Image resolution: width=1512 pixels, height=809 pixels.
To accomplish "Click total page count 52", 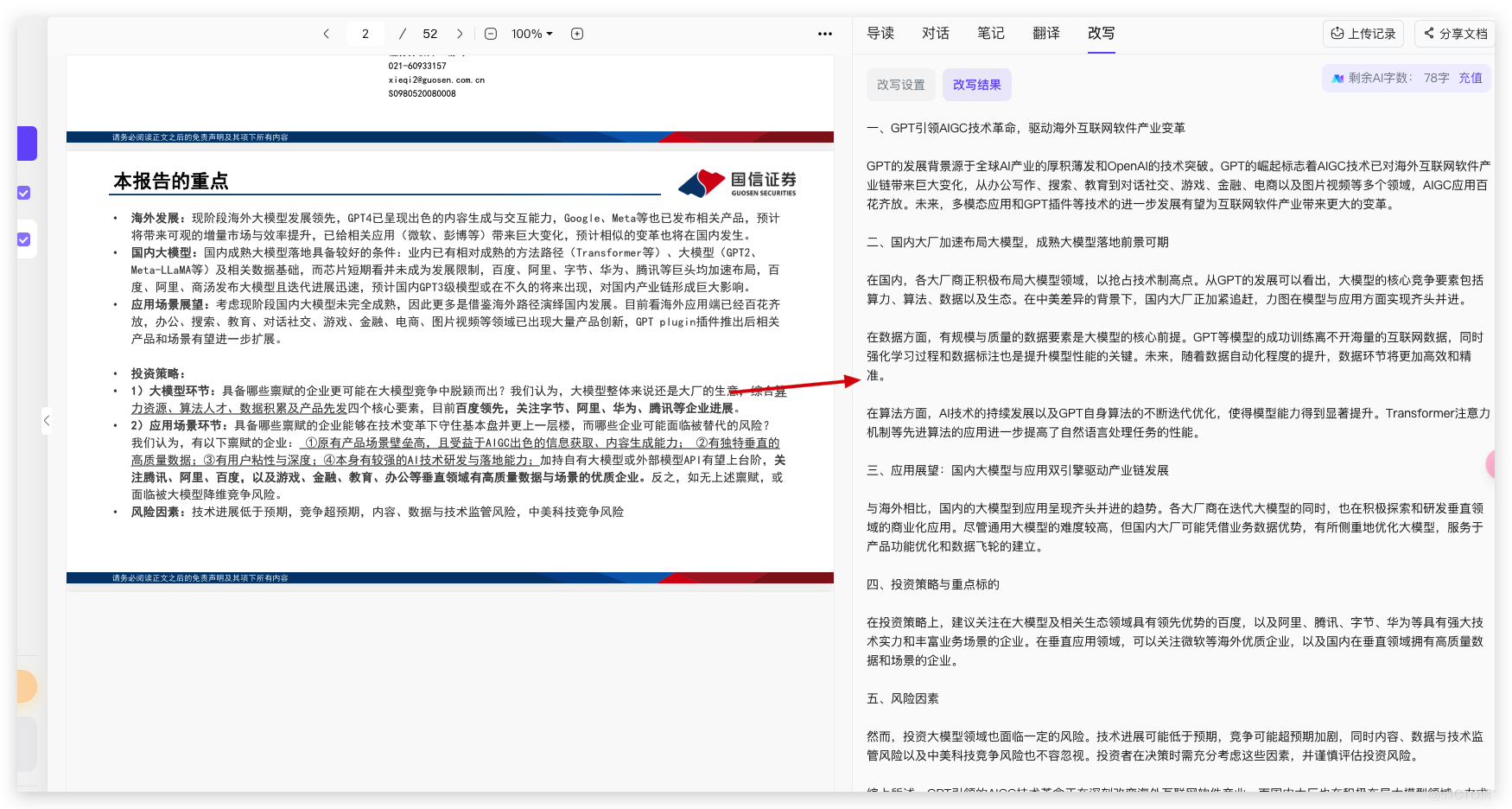I will click(x=430, y=34).
